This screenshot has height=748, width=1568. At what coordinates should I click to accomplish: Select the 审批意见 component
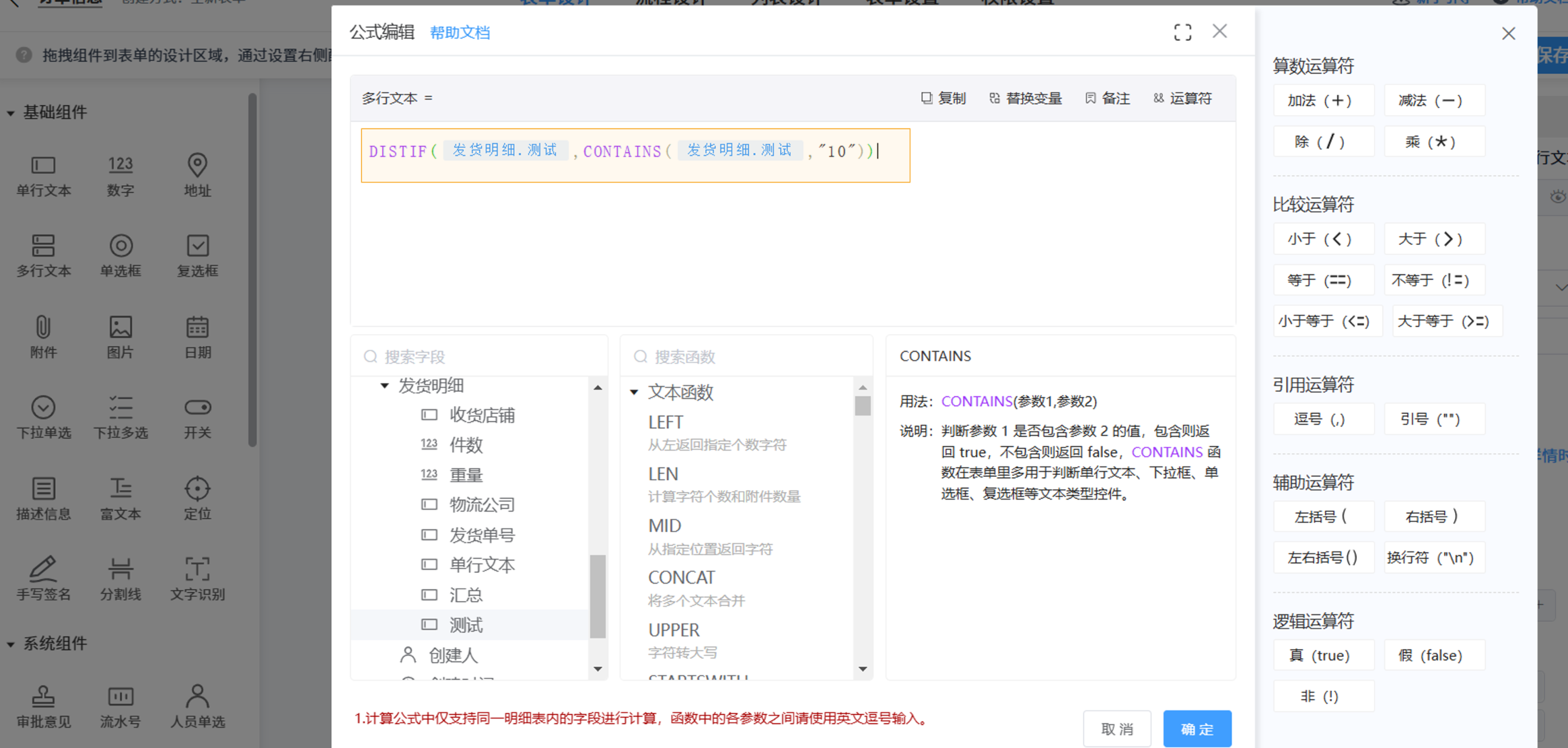coord(43,707)
